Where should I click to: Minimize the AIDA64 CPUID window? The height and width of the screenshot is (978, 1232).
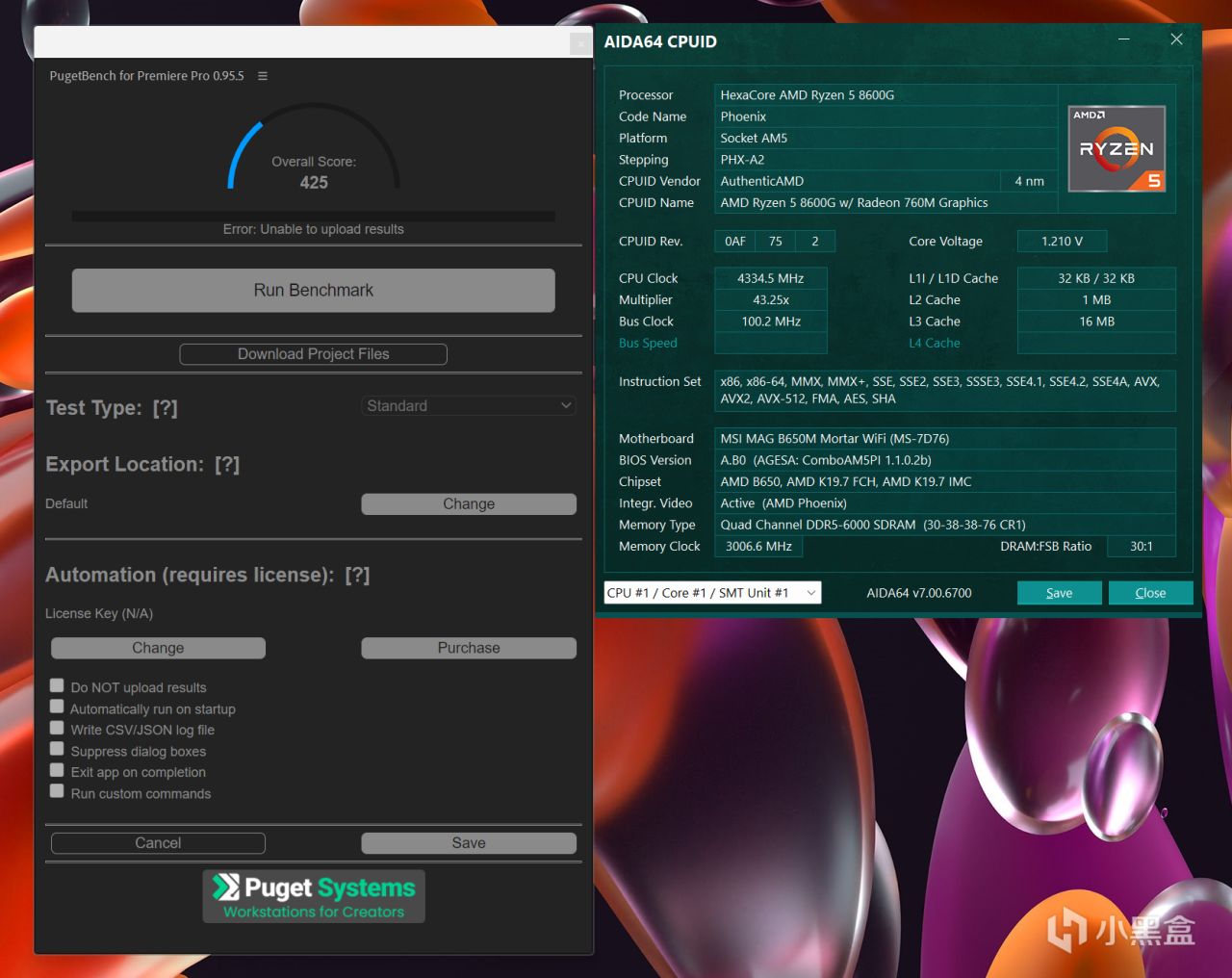1123,39
